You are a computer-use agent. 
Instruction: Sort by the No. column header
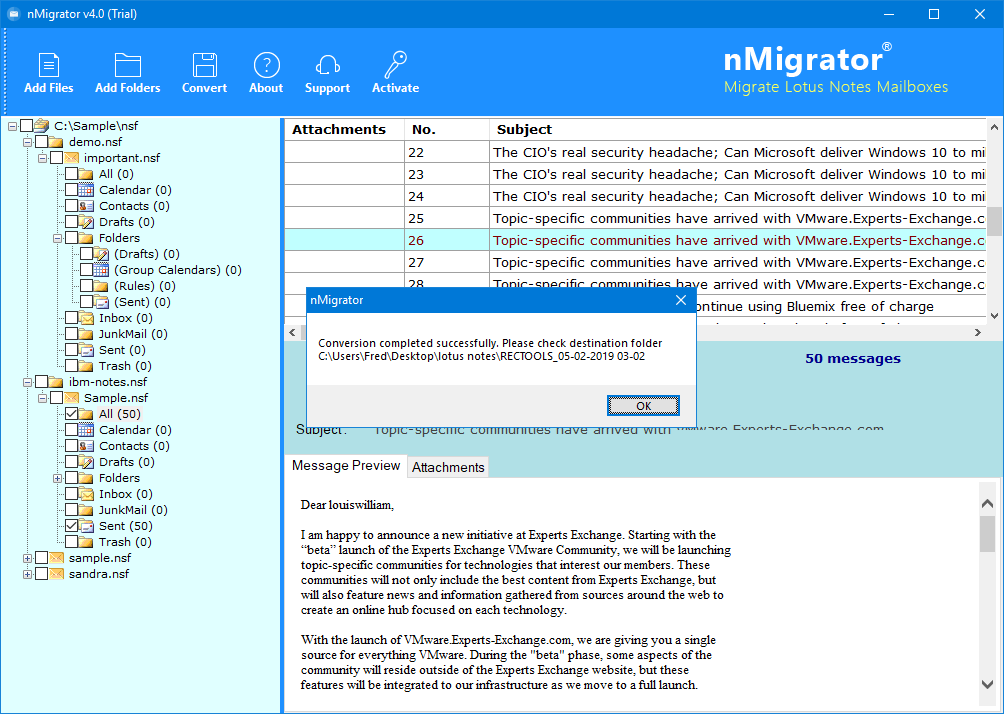(447, 129)
